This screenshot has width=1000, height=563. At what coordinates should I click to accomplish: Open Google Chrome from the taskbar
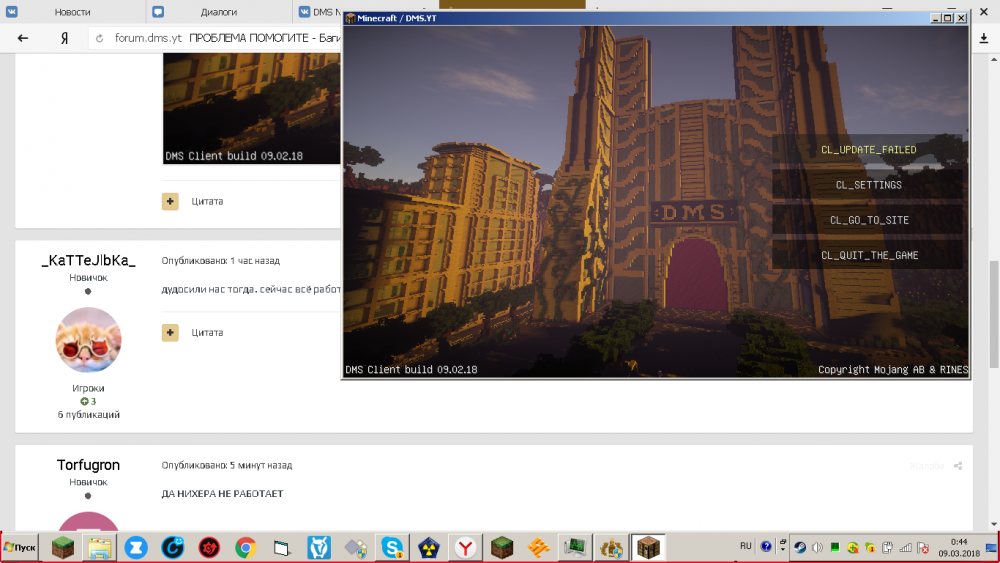245,548
